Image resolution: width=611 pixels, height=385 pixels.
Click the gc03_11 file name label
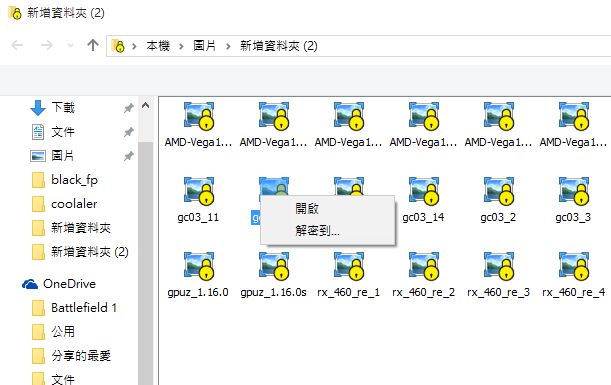198,217
